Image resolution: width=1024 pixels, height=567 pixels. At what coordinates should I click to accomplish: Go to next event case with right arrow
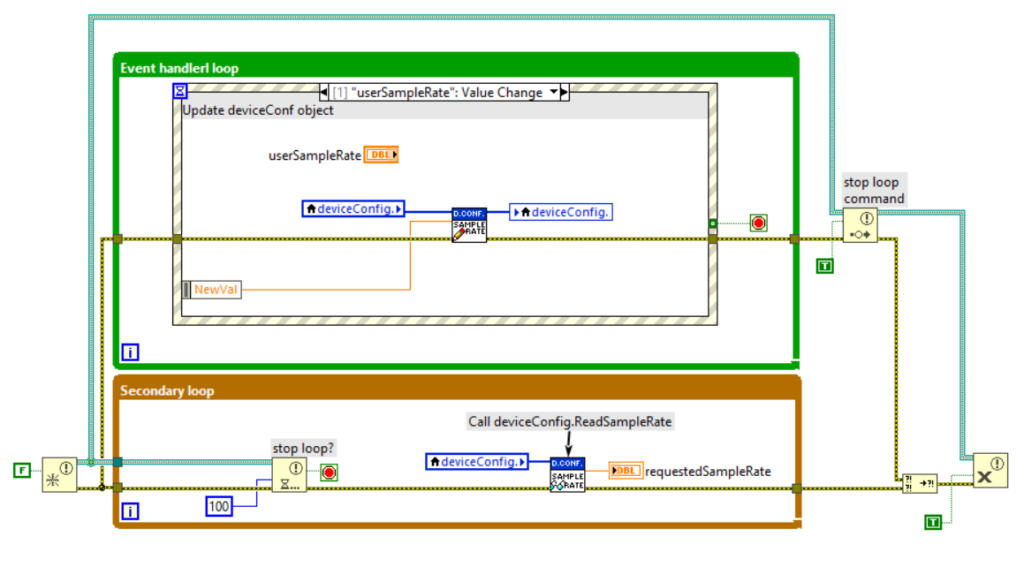coord(564,93)
